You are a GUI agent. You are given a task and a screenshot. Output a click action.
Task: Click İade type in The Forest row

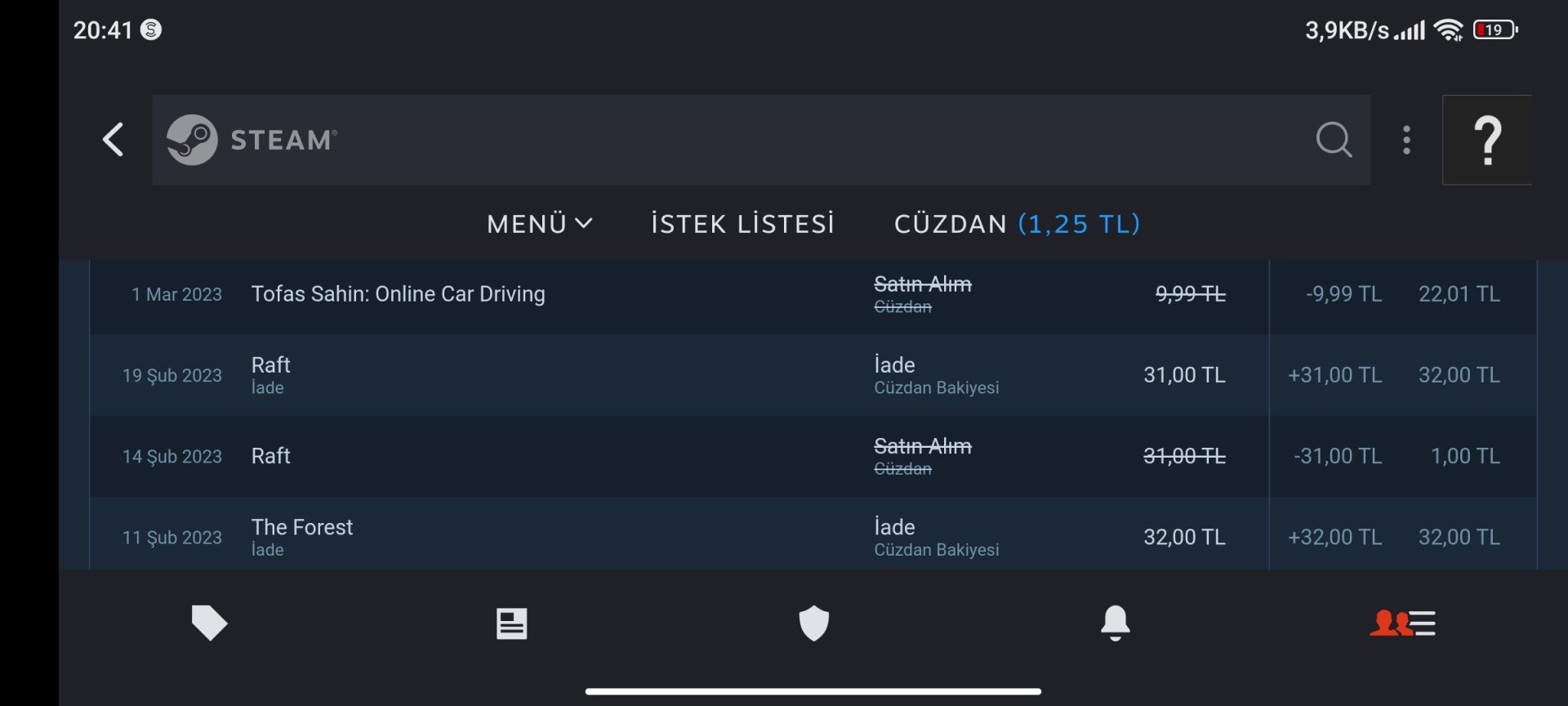point(895,527)
